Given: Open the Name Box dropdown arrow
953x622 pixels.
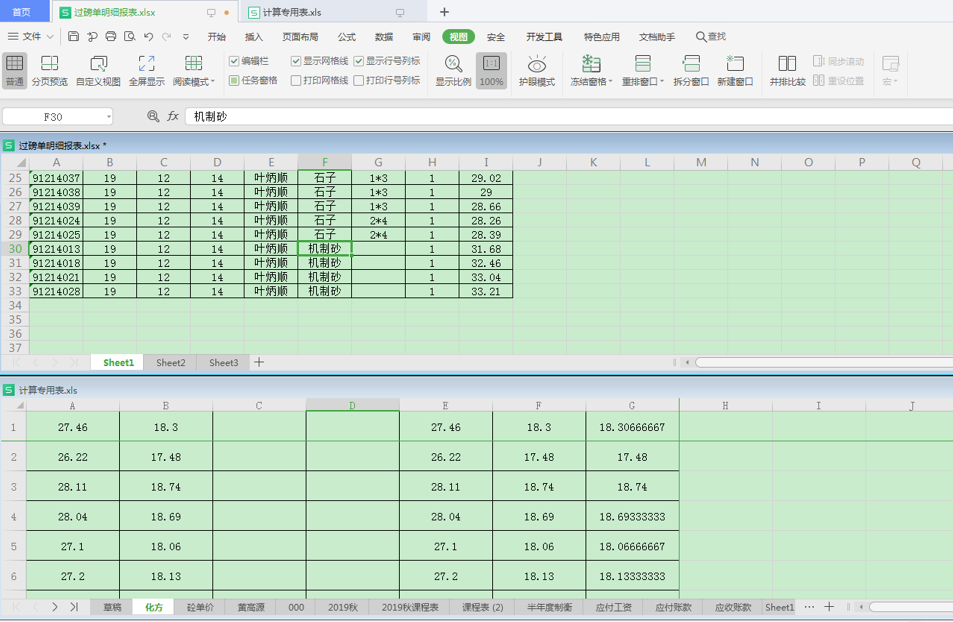Looking at the screenshot, I should tap(109, 117).
